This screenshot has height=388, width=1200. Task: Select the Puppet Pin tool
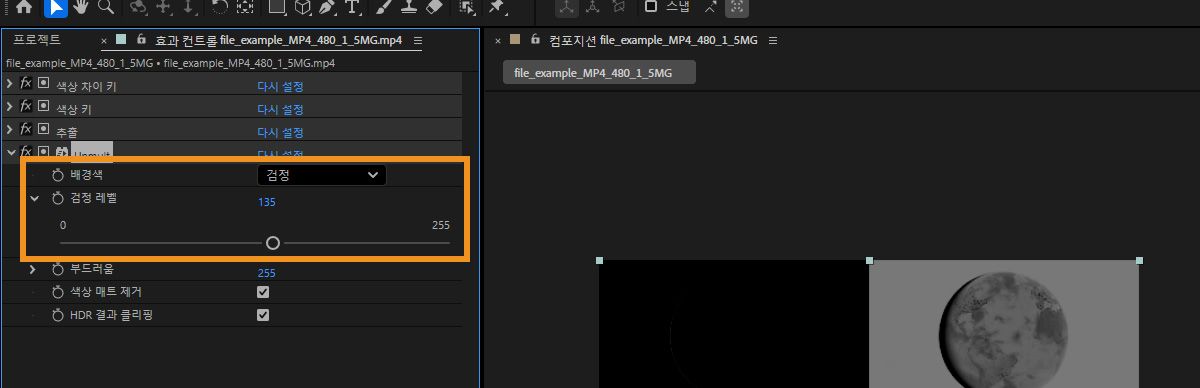pos(496,7)
